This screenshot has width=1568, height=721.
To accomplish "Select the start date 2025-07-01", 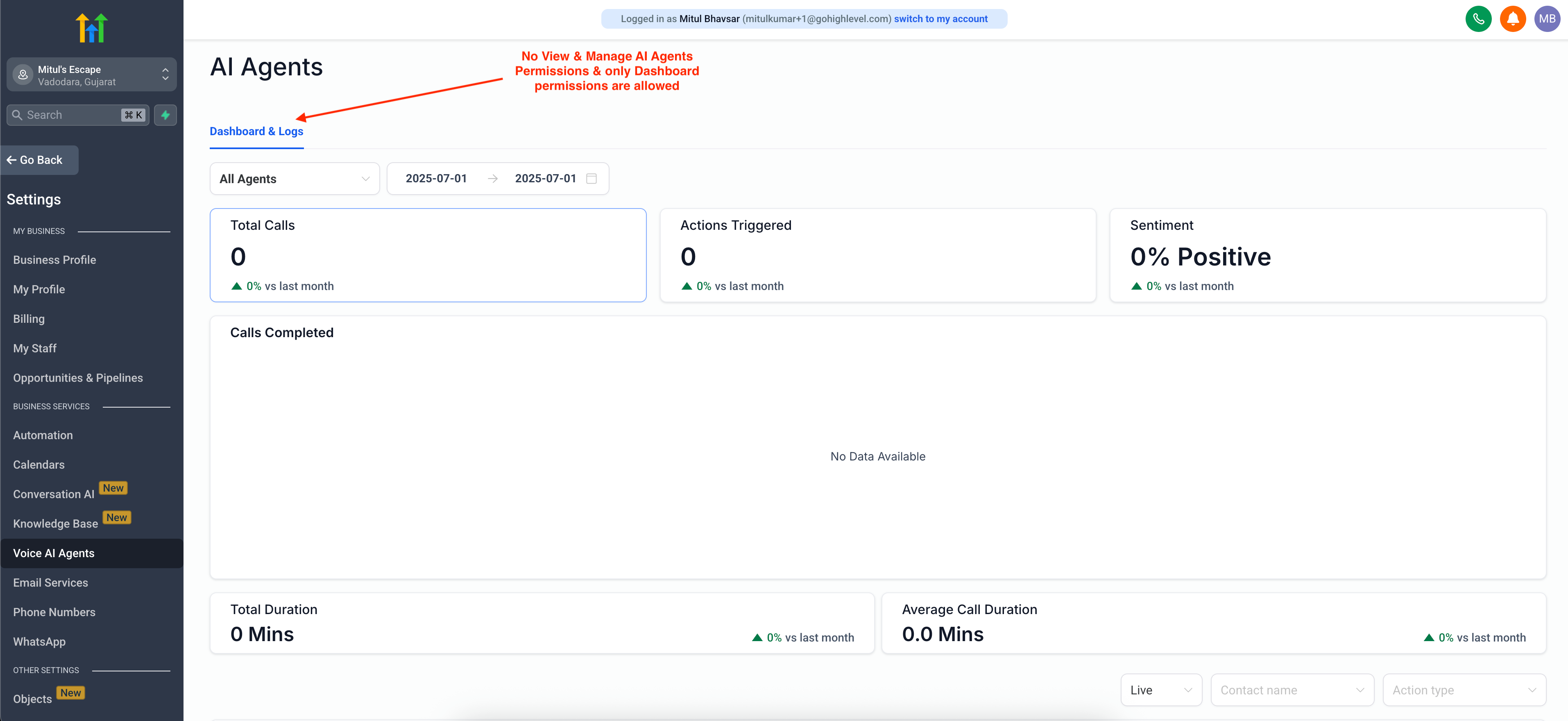I will coord(436,179).
